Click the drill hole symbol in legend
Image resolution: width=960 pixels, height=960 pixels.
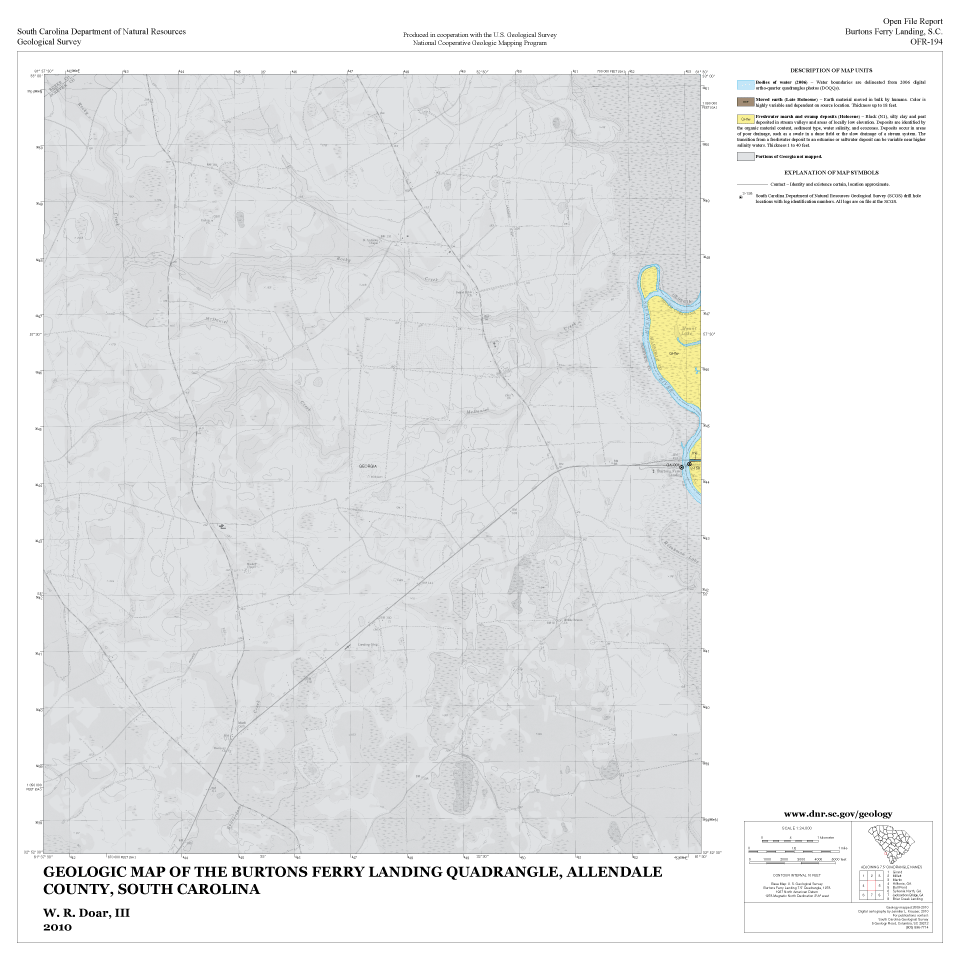tap(741, 196)
